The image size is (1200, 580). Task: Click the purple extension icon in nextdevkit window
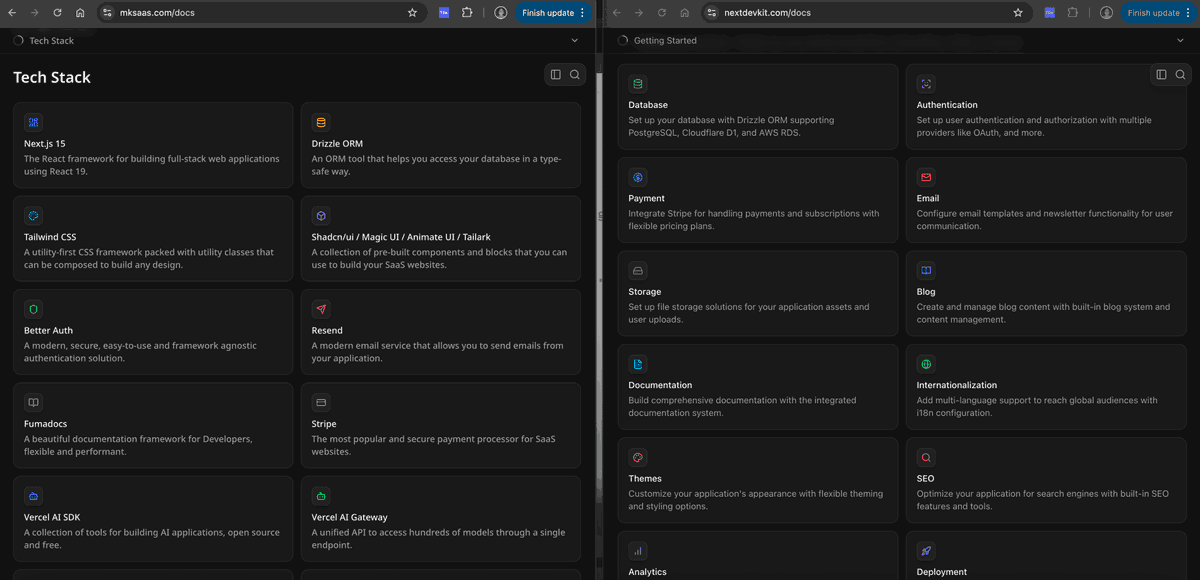1049,13
